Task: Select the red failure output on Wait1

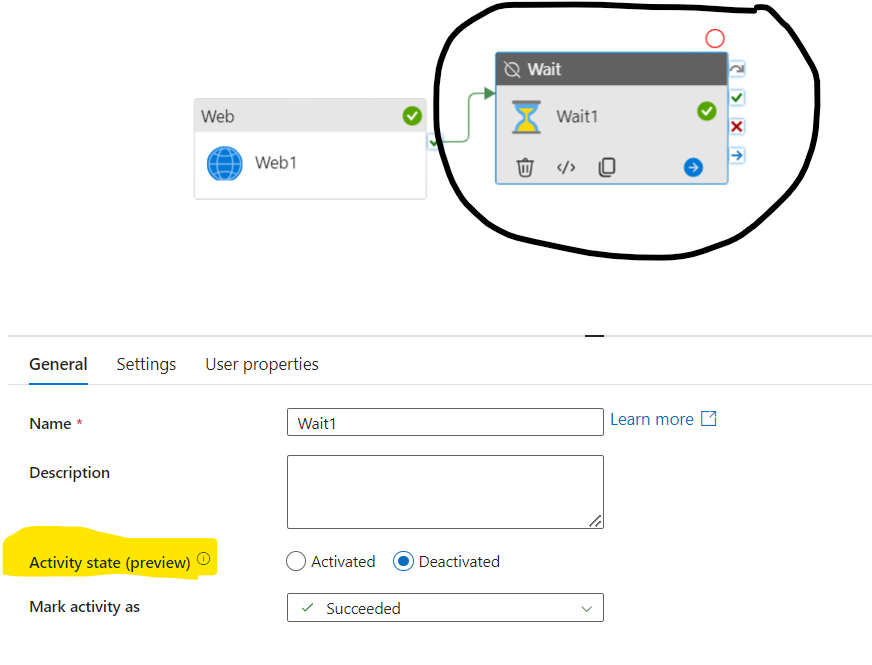Action: click(x=736, y=126)
